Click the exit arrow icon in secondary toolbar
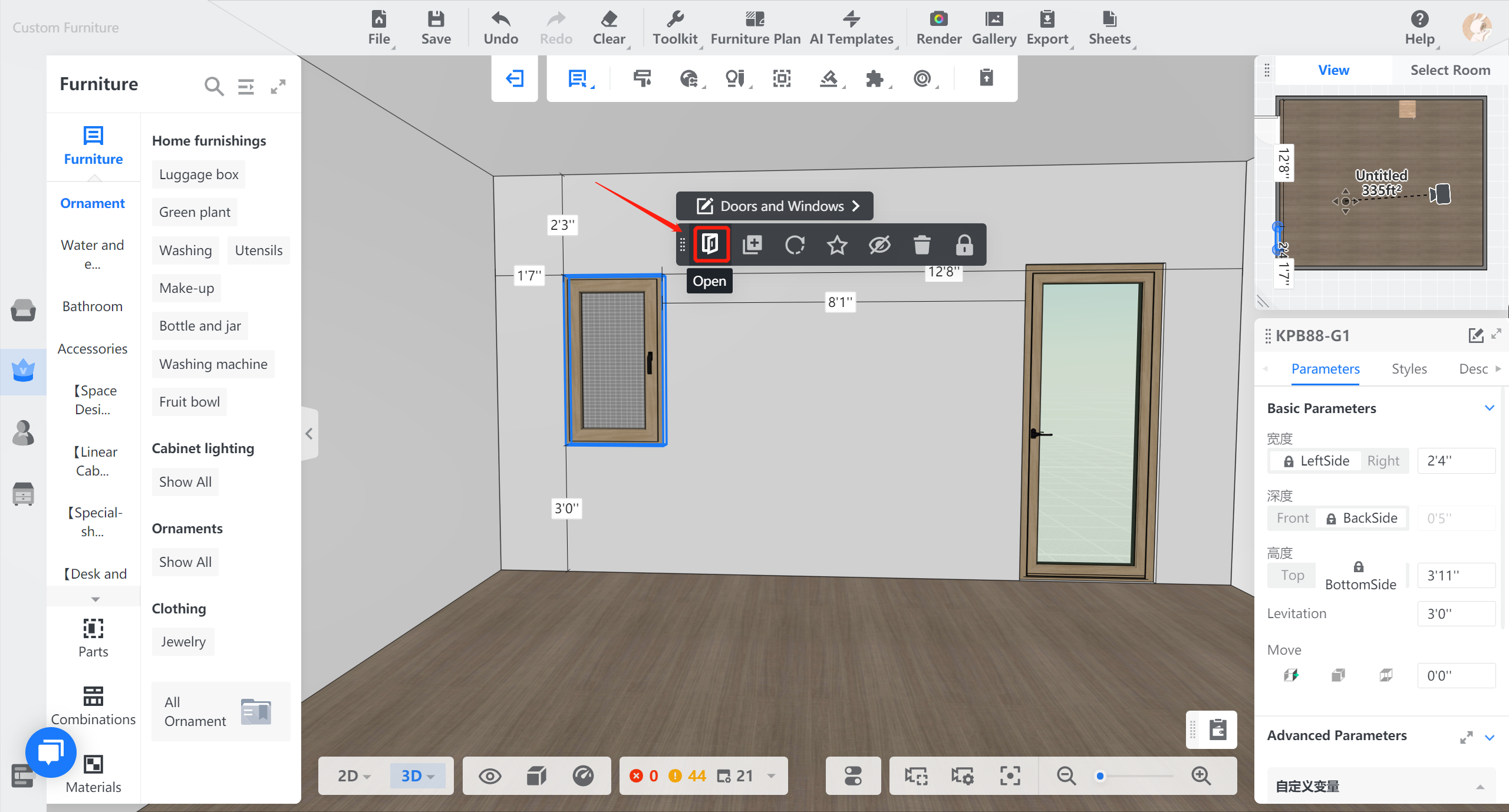This screenshot has height=812, width=1509. pos(515,78)
